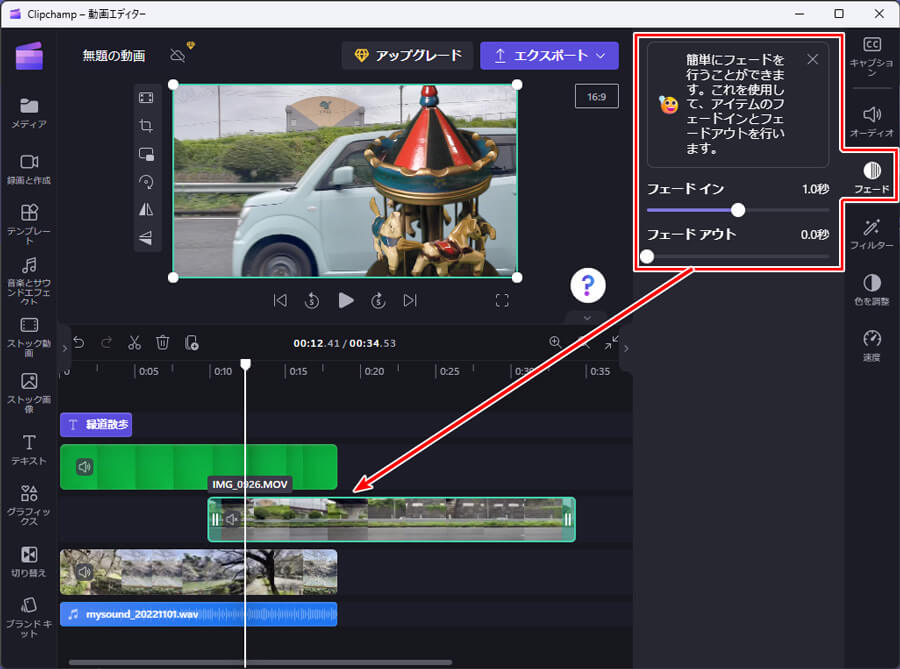Delete the selected clip with the trash icon
This screenshot has width=900, height=669.
coord(162,343)
